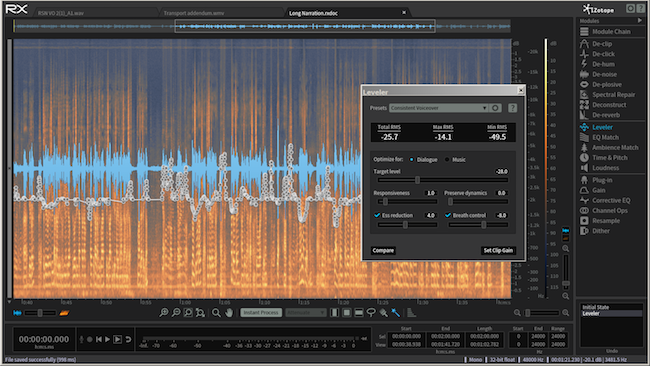Select the hand grab tool
Image resolution: width=650 pixels, height=366 pixels.
(x=229, y=313)
